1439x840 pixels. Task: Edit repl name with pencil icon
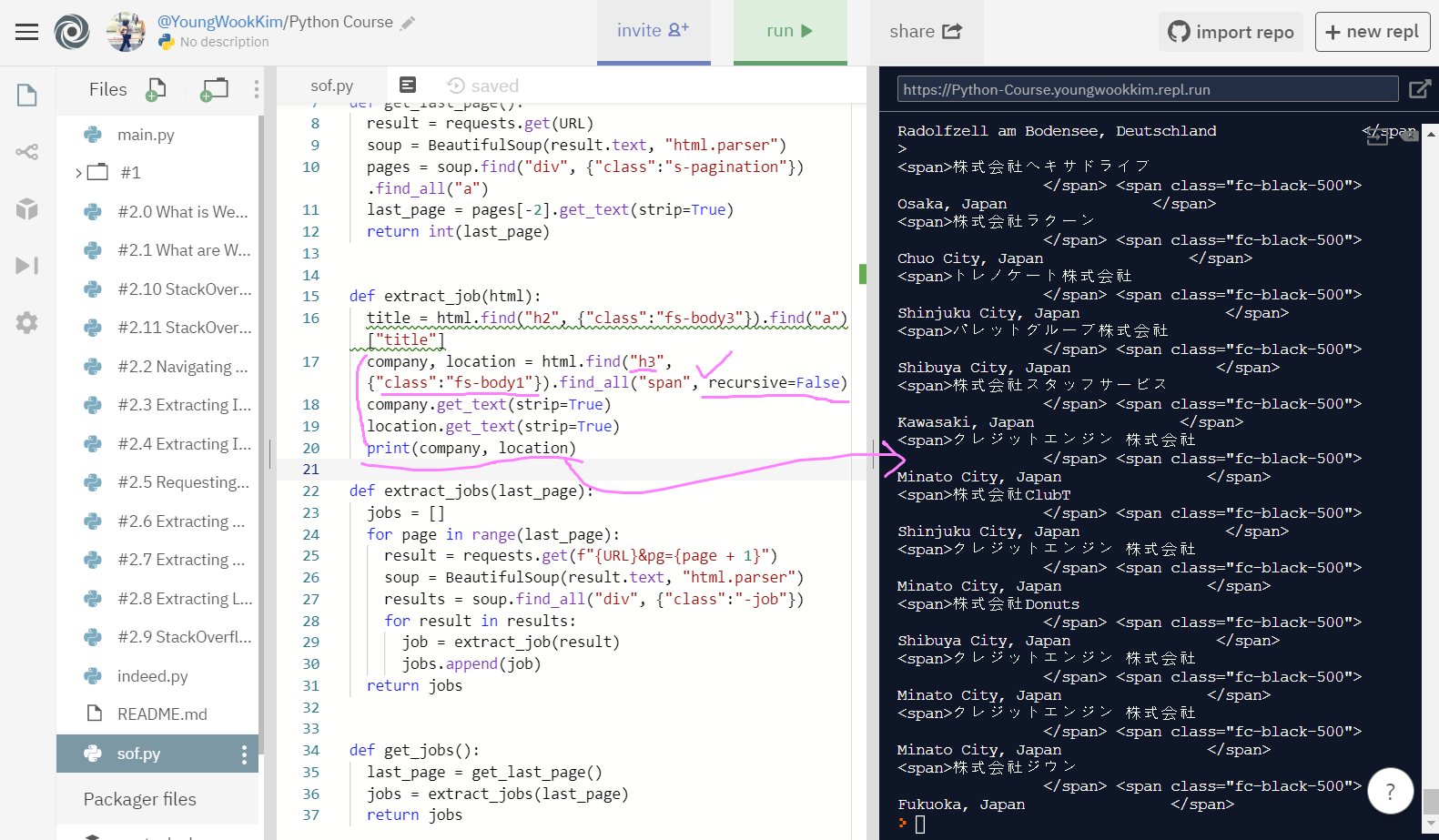pos(408,23)
